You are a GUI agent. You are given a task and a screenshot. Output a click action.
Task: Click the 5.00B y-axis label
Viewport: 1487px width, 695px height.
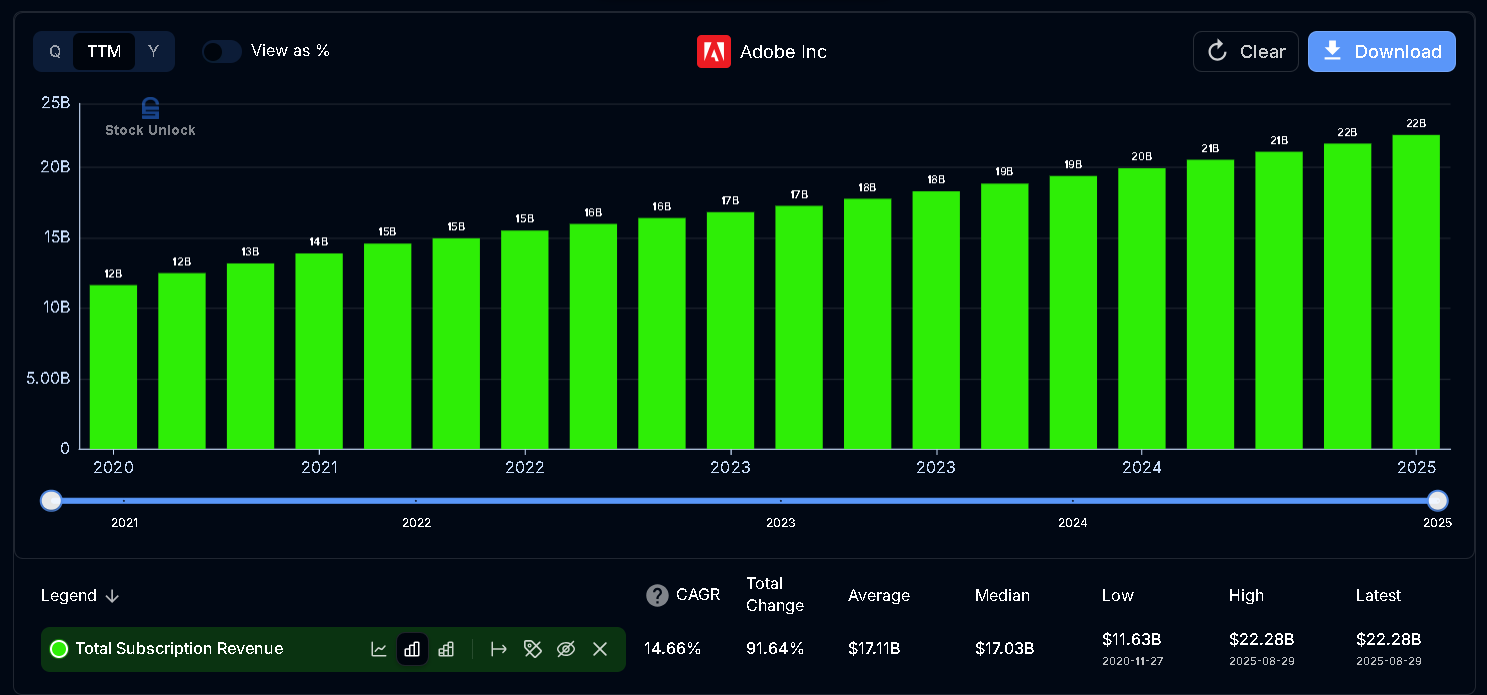pyautogui.click(x=47, y=379)
